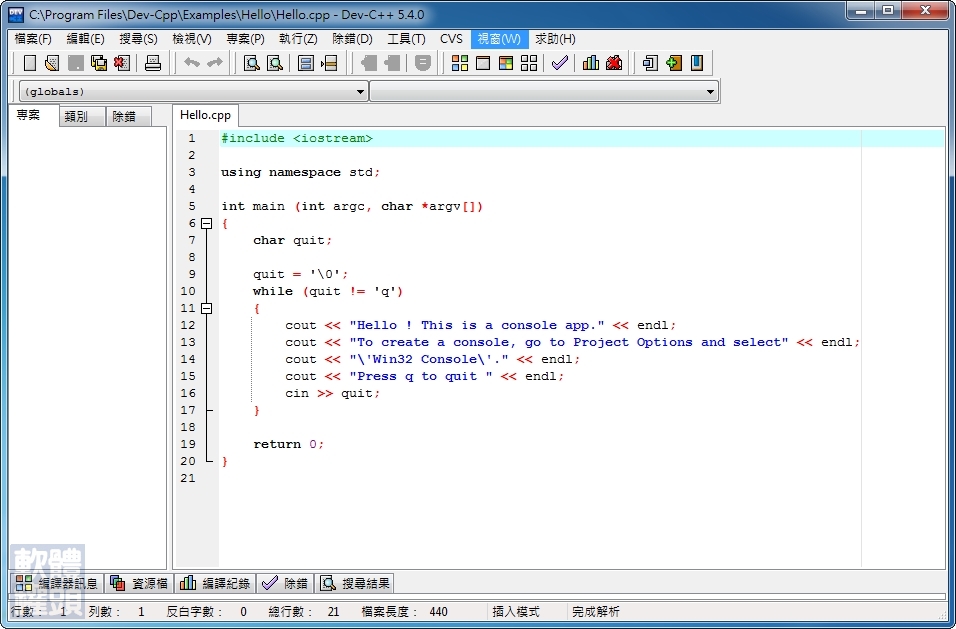The height and width of the screenshot is (629, 956).
Task: Click the Run program window icon
Action: (x=483, y=63)
